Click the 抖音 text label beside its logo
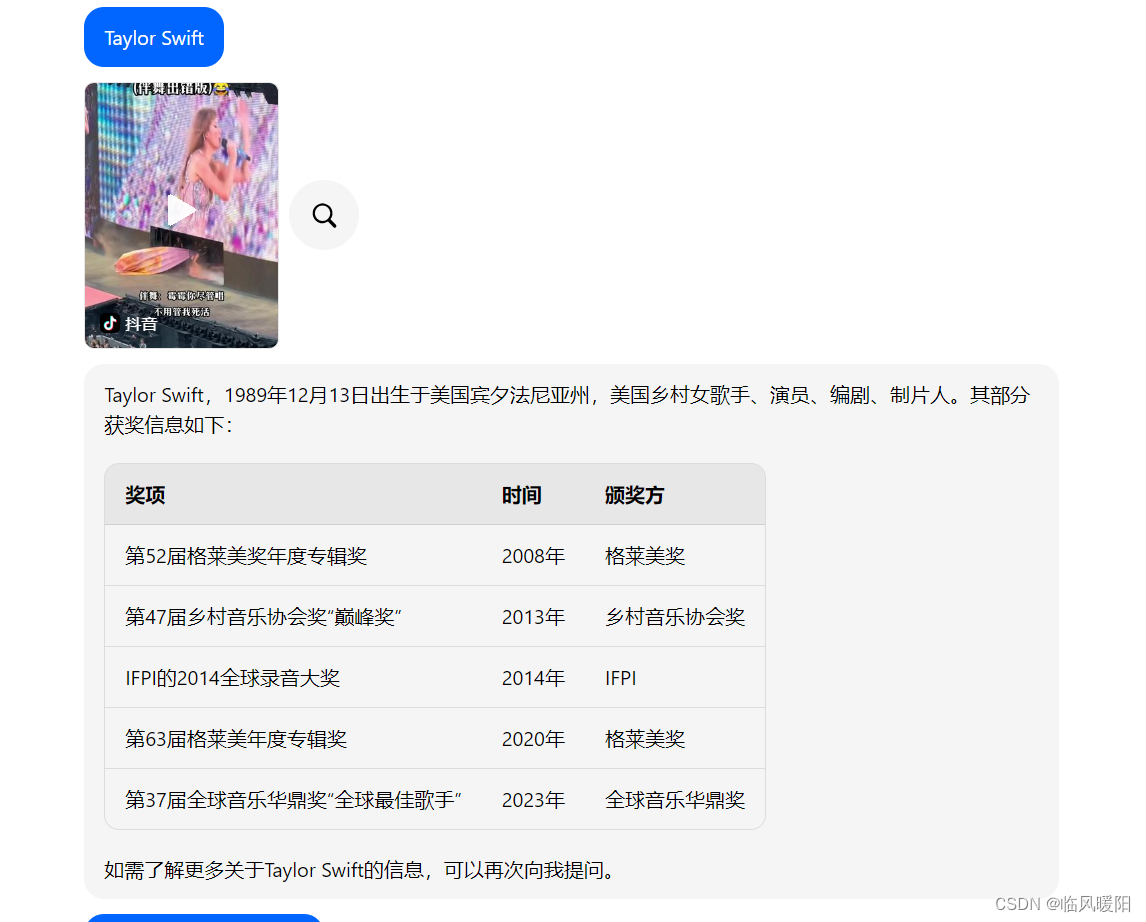Image resolution: width=1146 pixels, height=922 pixels. pyautogui.click(x=140, y=324)
